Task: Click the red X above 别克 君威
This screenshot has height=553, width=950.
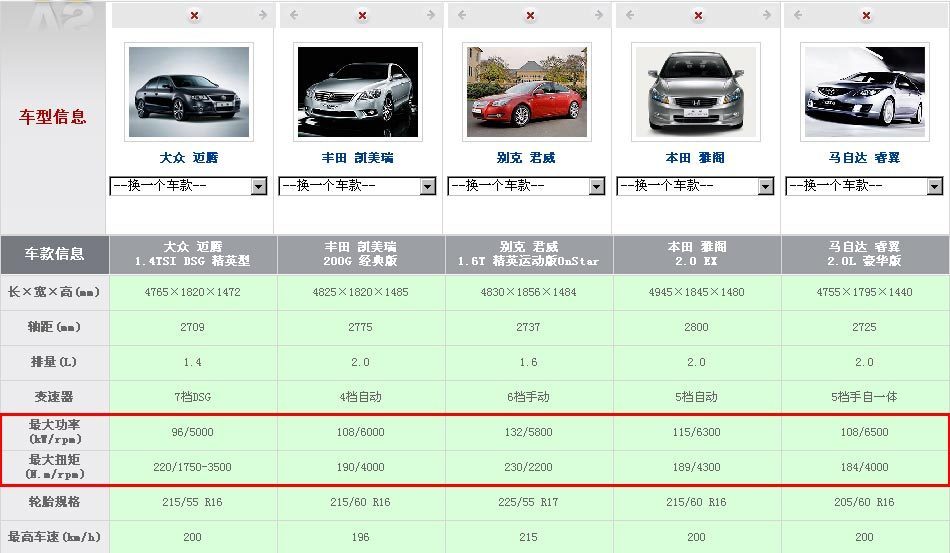Action: [531, 16]
